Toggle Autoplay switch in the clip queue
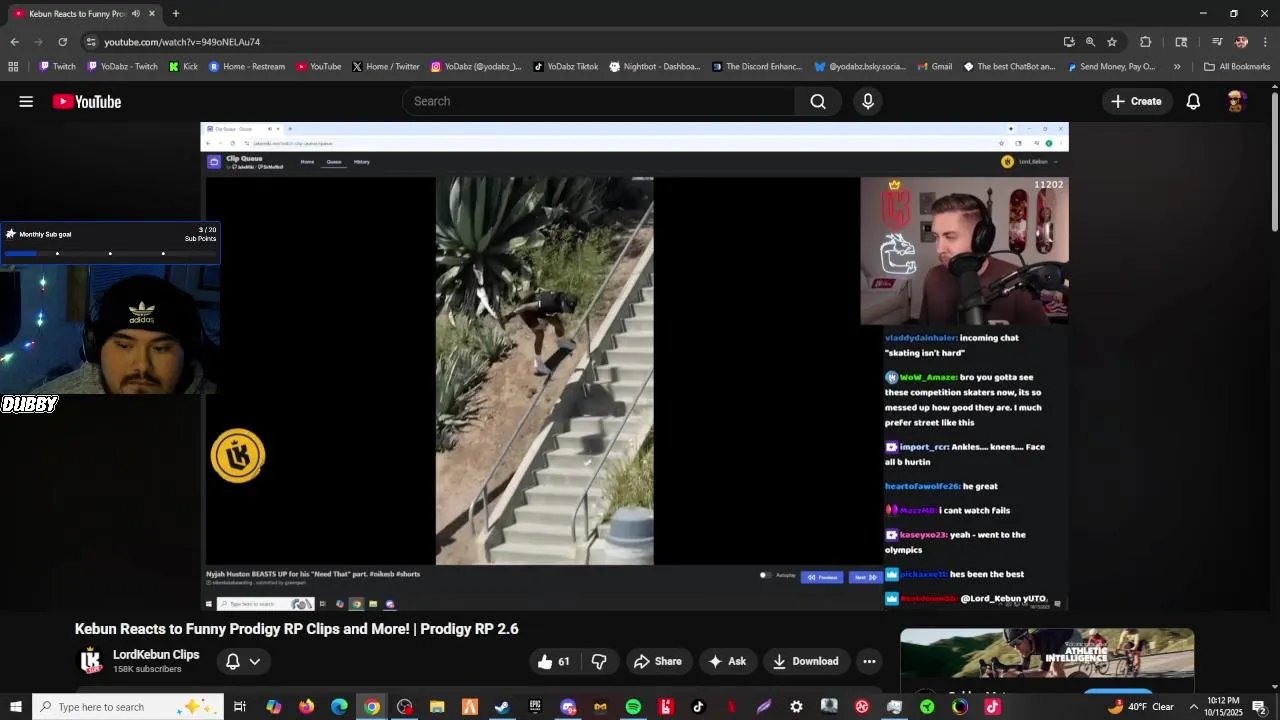The height and width of the screenshot is (720, 1280). coord(765,576)
